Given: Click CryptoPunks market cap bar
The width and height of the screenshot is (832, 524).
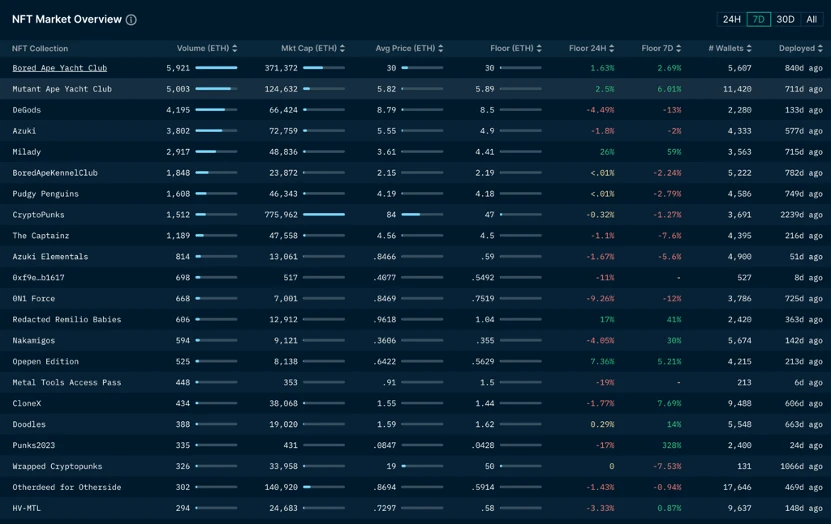Looking at the screenshot, I should click(x=323, y=215).
